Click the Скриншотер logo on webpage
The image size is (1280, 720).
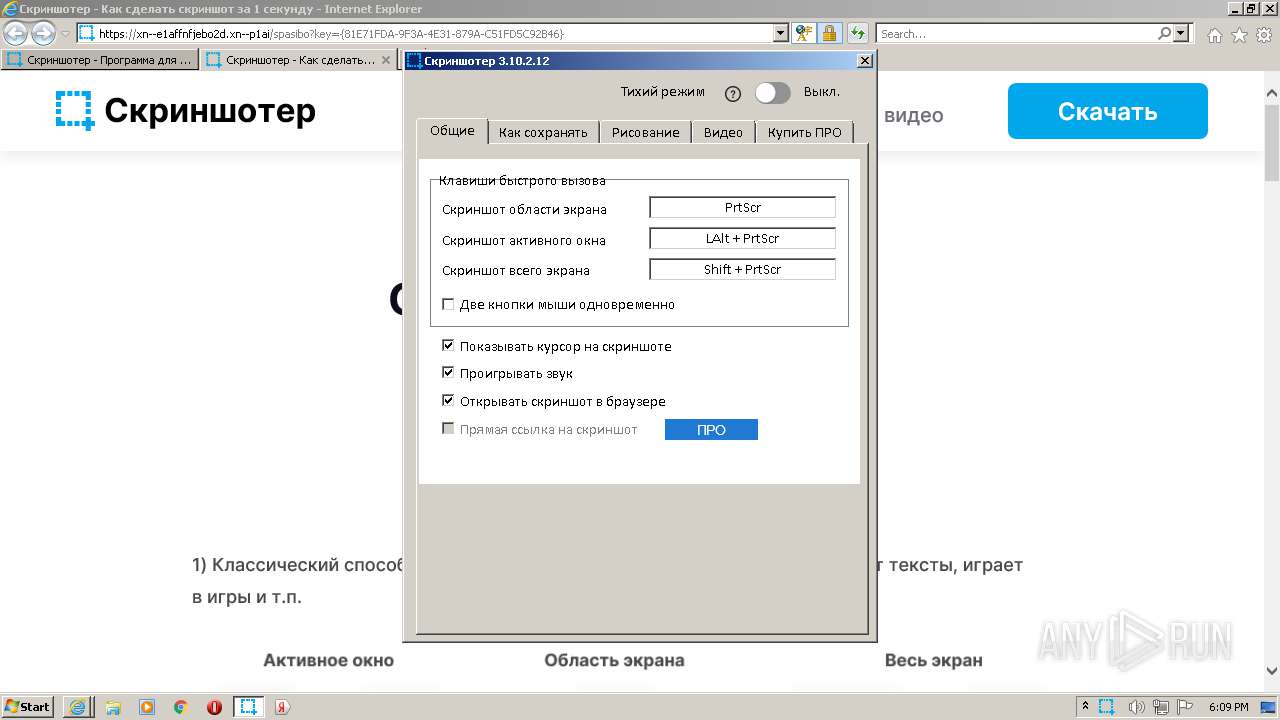tap(186, 110)
